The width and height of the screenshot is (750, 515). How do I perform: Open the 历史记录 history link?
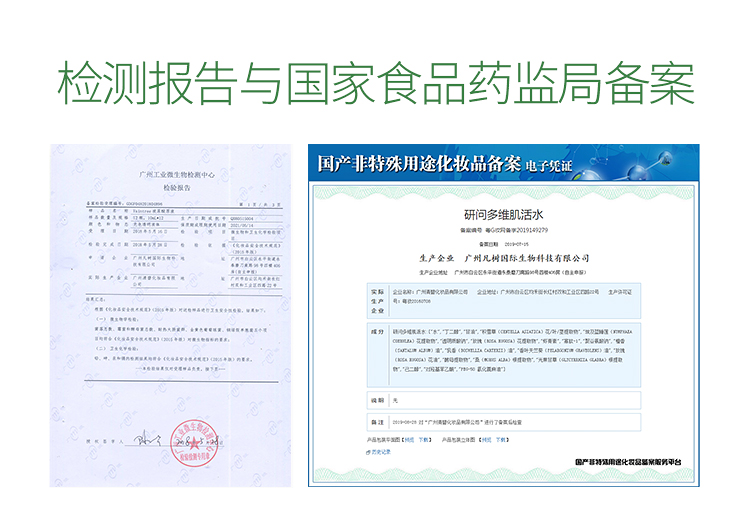tap(381, 452)
